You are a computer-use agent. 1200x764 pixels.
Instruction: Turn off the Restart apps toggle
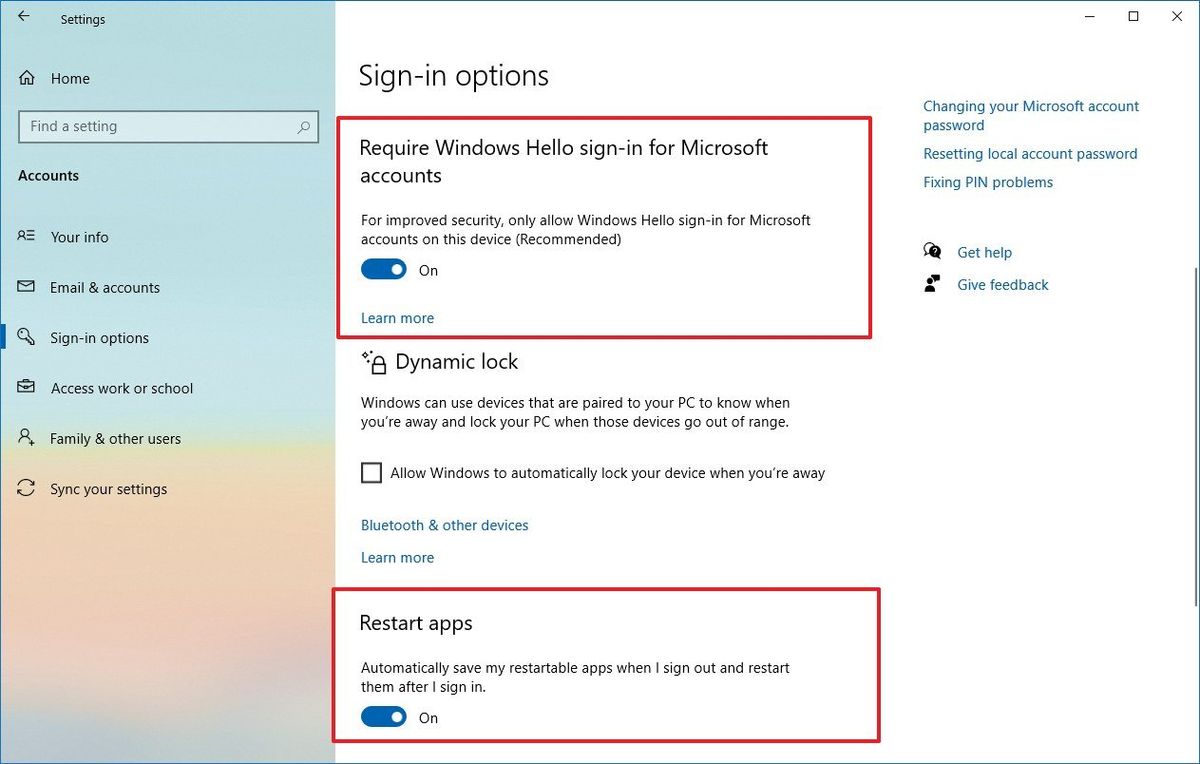(383, 717)
